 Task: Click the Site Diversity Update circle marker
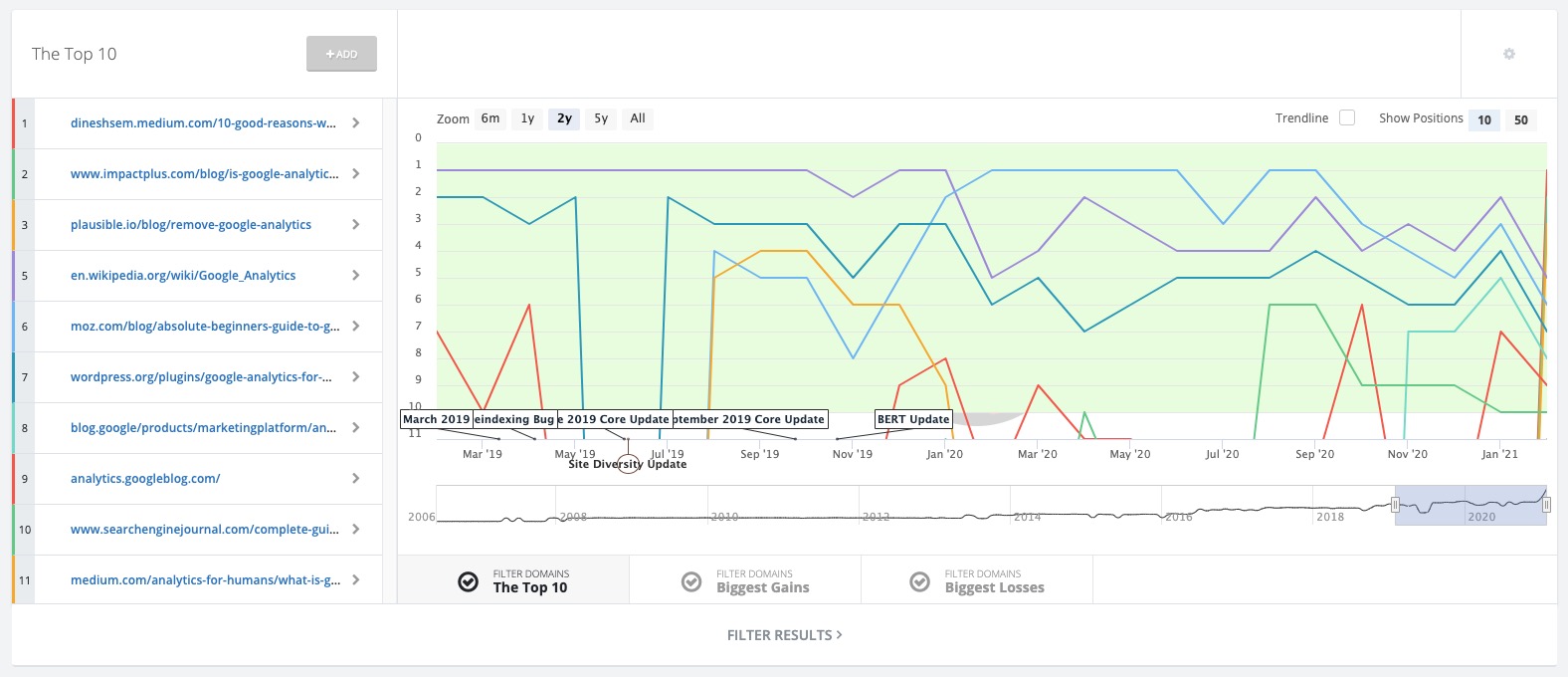pyautogui.click(x=628, y=464)
